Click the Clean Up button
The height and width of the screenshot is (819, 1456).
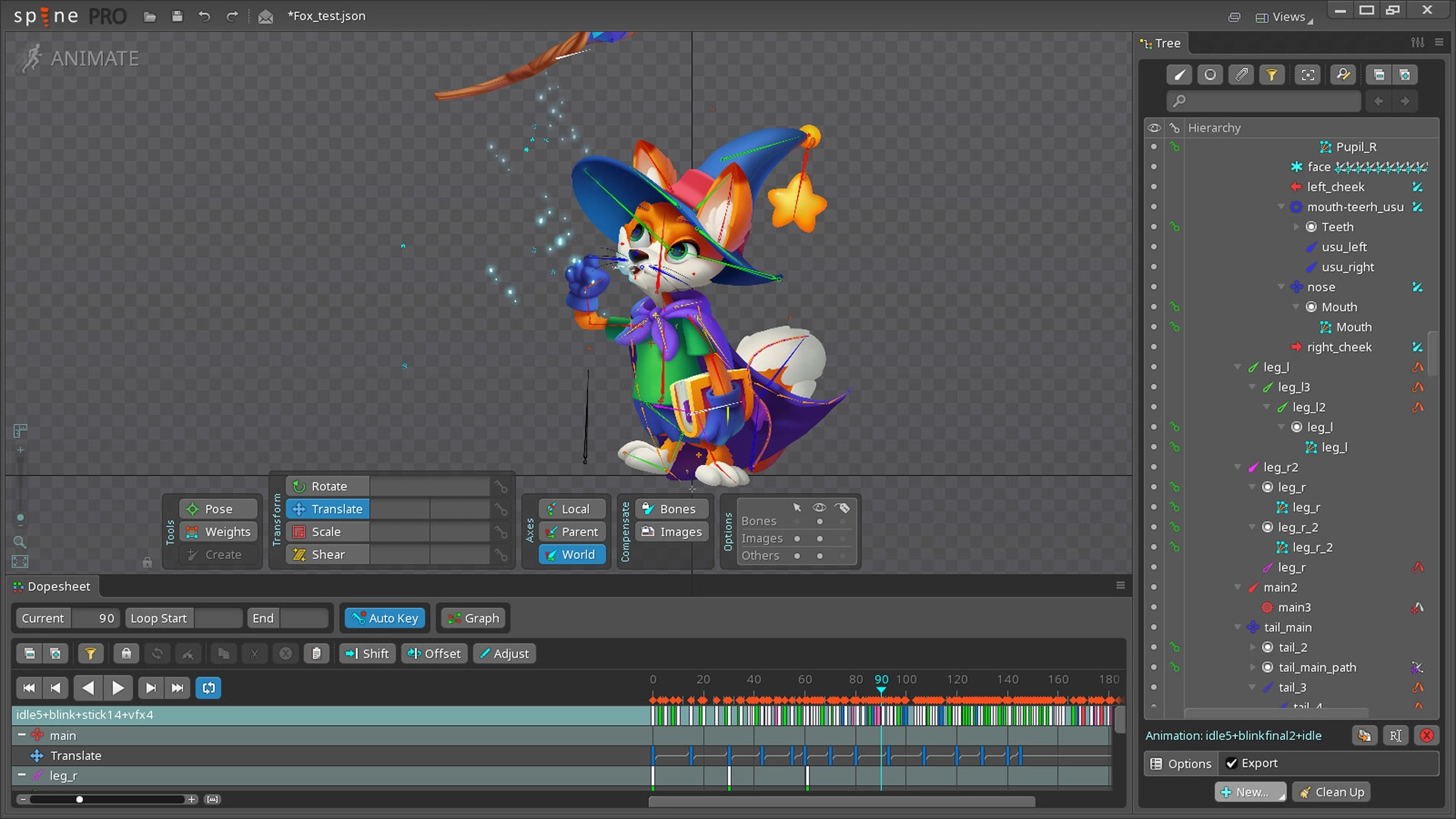(1332, 792)
